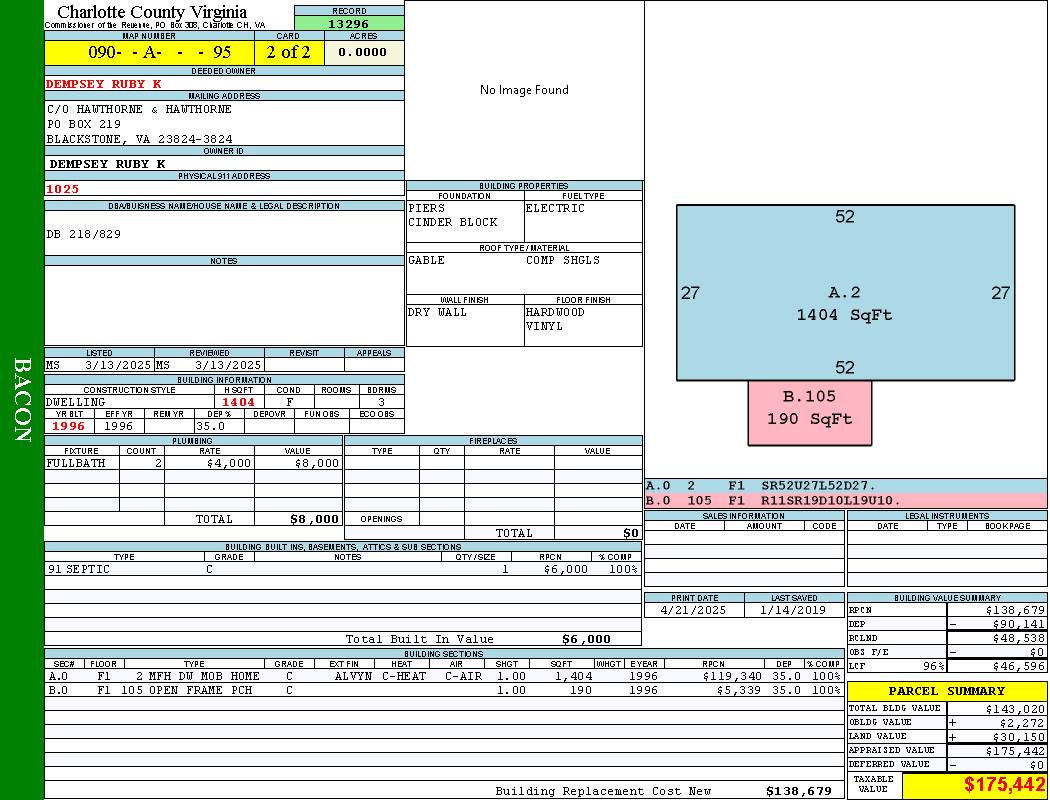Click the yellow Parcel Summary header

[946, 691]
